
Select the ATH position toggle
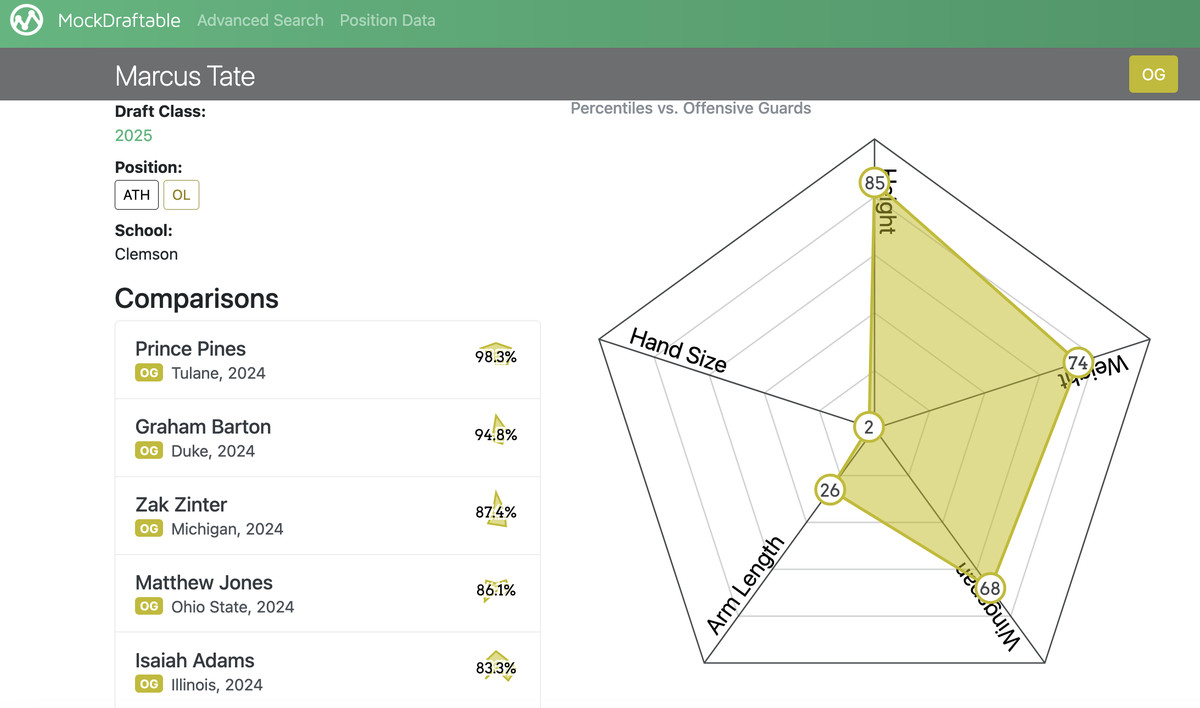pyautogui.click(x=136, y=195)
